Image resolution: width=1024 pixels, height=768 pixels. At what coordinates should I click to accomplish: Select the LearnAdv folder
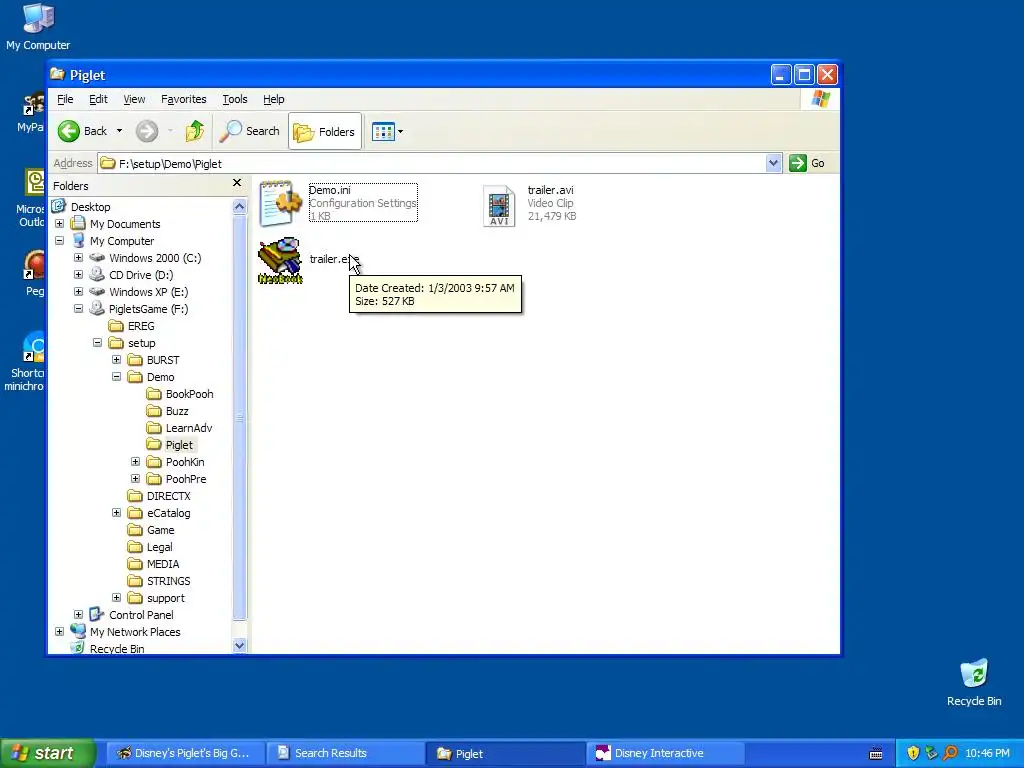coord(189,428)
